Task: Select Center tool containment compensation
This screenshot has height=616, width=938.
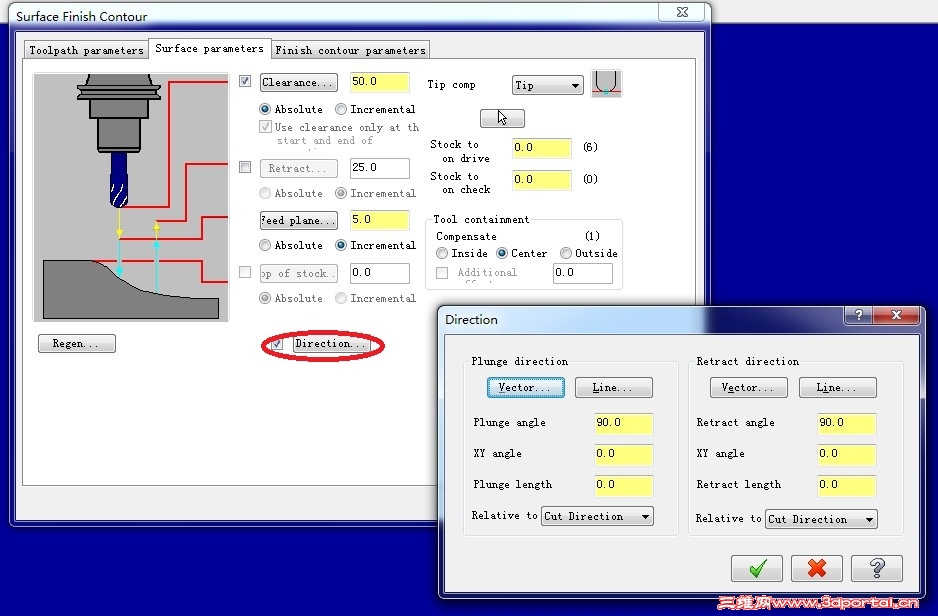Action: 502,253
